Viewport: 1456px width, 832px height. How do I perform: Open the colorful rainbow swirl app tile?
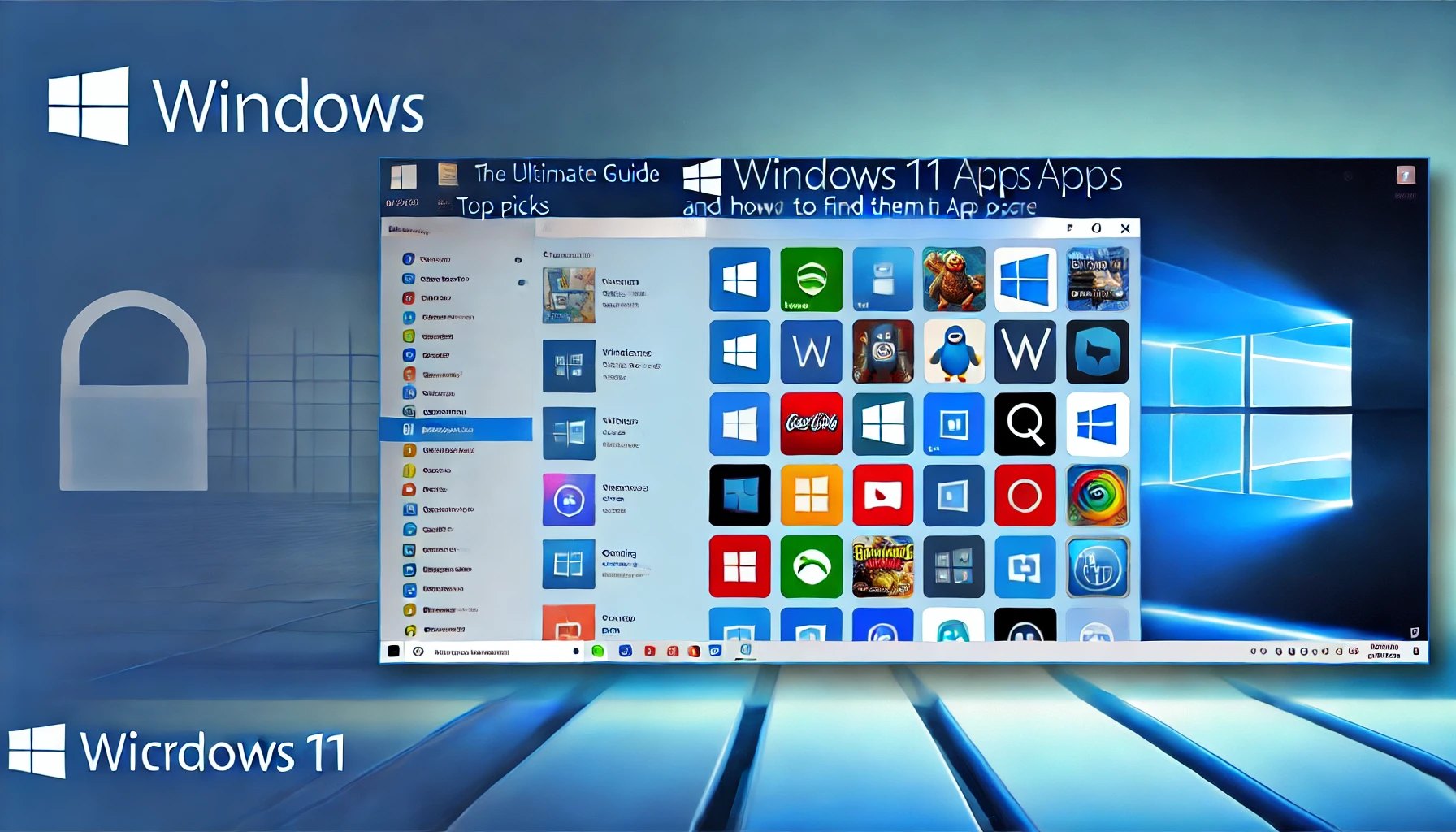(1097, 496)
